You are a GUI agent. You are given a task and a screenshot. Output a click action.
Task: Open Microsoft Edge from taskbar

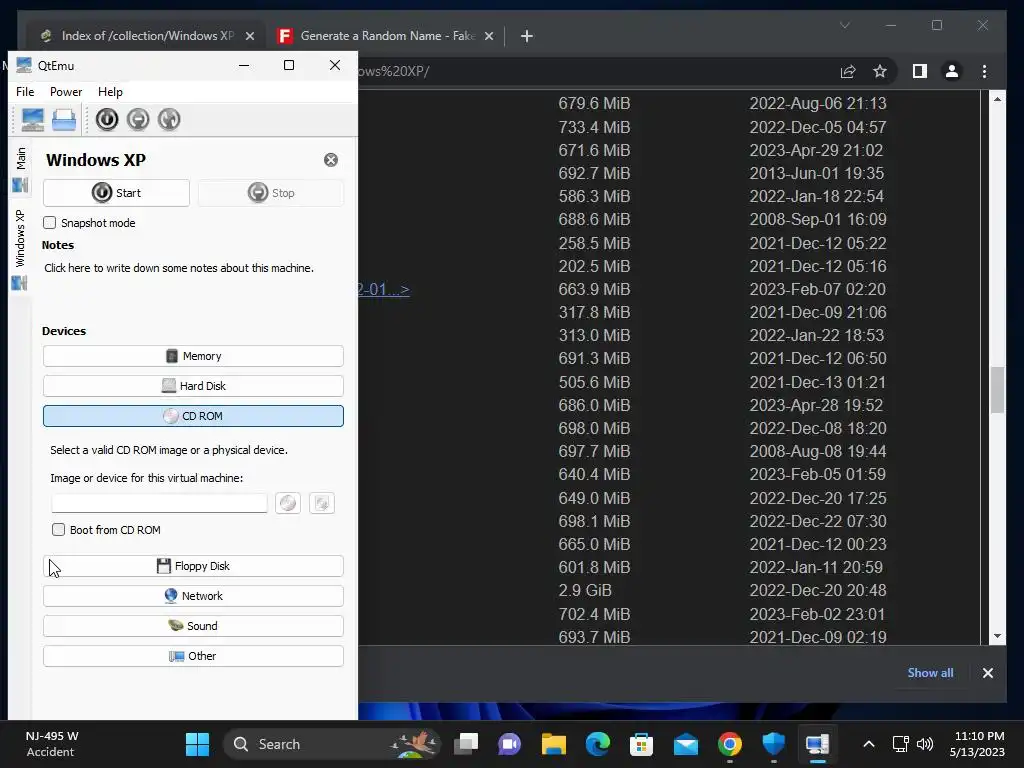pyautogui.click(x=598, y=744)
